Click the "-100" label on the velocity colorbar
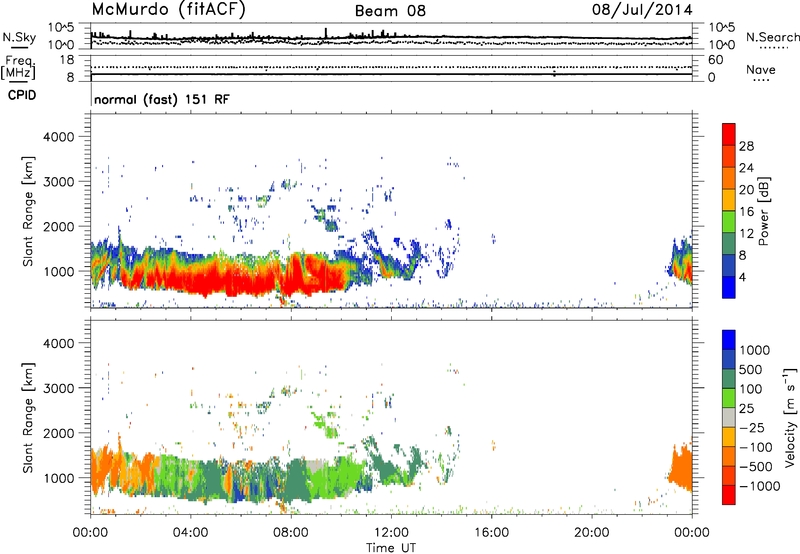 tap(755, 447)
